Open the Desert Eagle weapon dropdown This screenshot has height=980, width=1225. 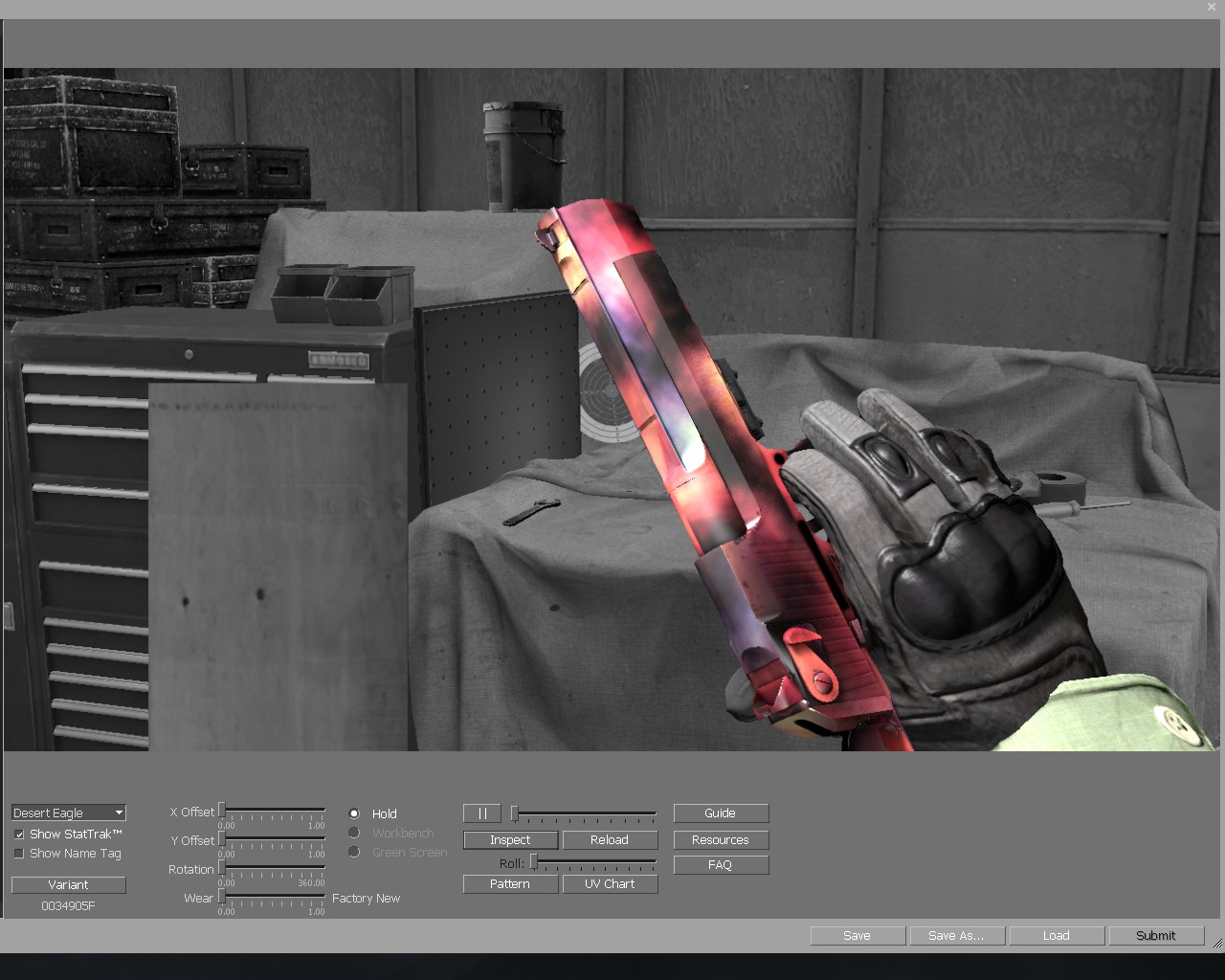click(x=69, y=813)
